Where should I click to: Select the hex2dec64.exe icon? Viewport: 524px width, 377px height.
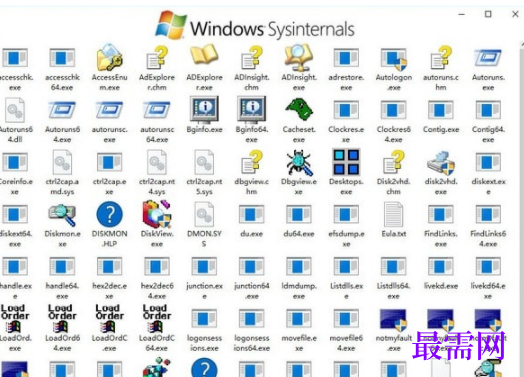[157, 267]
